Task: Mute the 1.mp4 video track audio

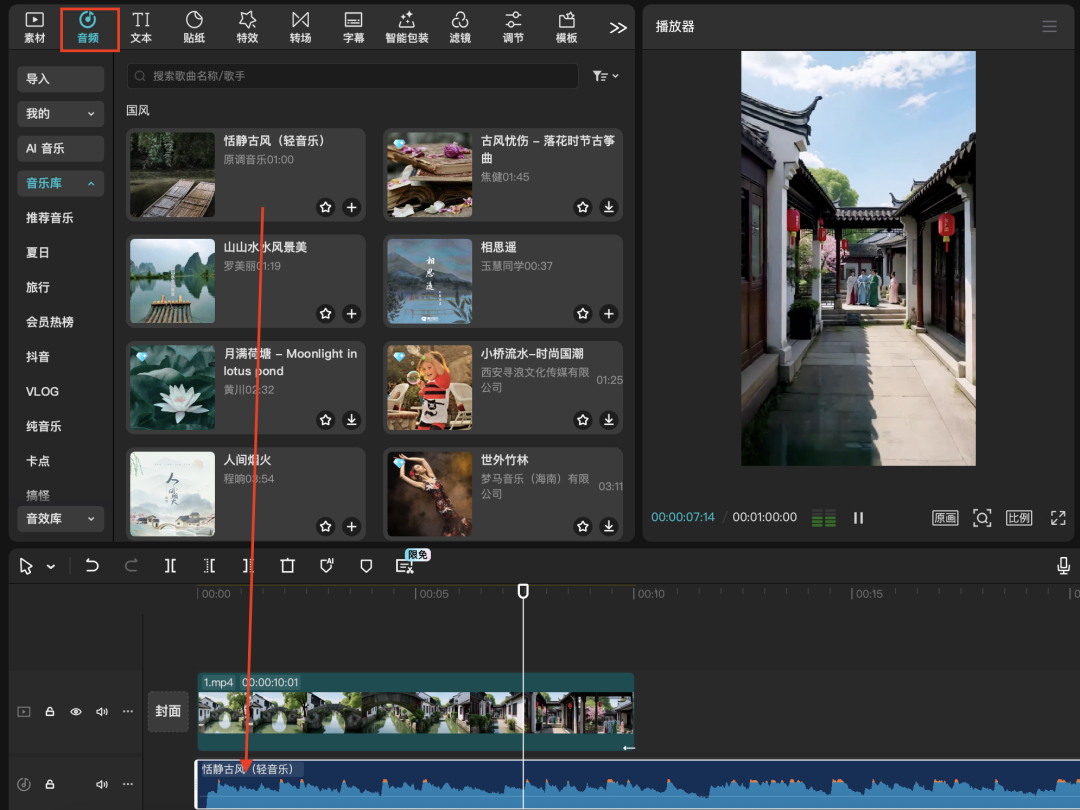Action: (x=102, y=712)
